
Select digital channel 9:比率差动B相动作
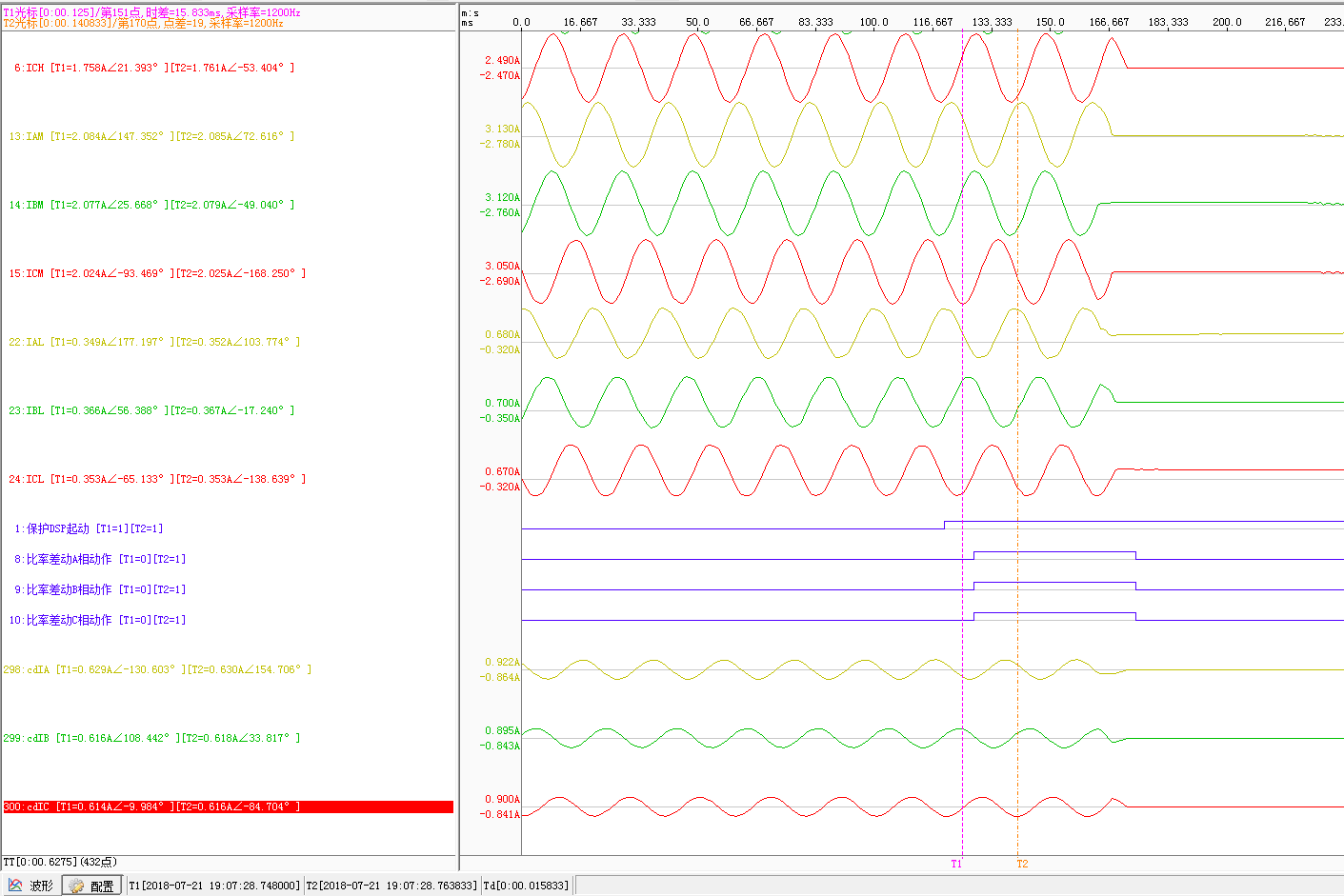100,589
